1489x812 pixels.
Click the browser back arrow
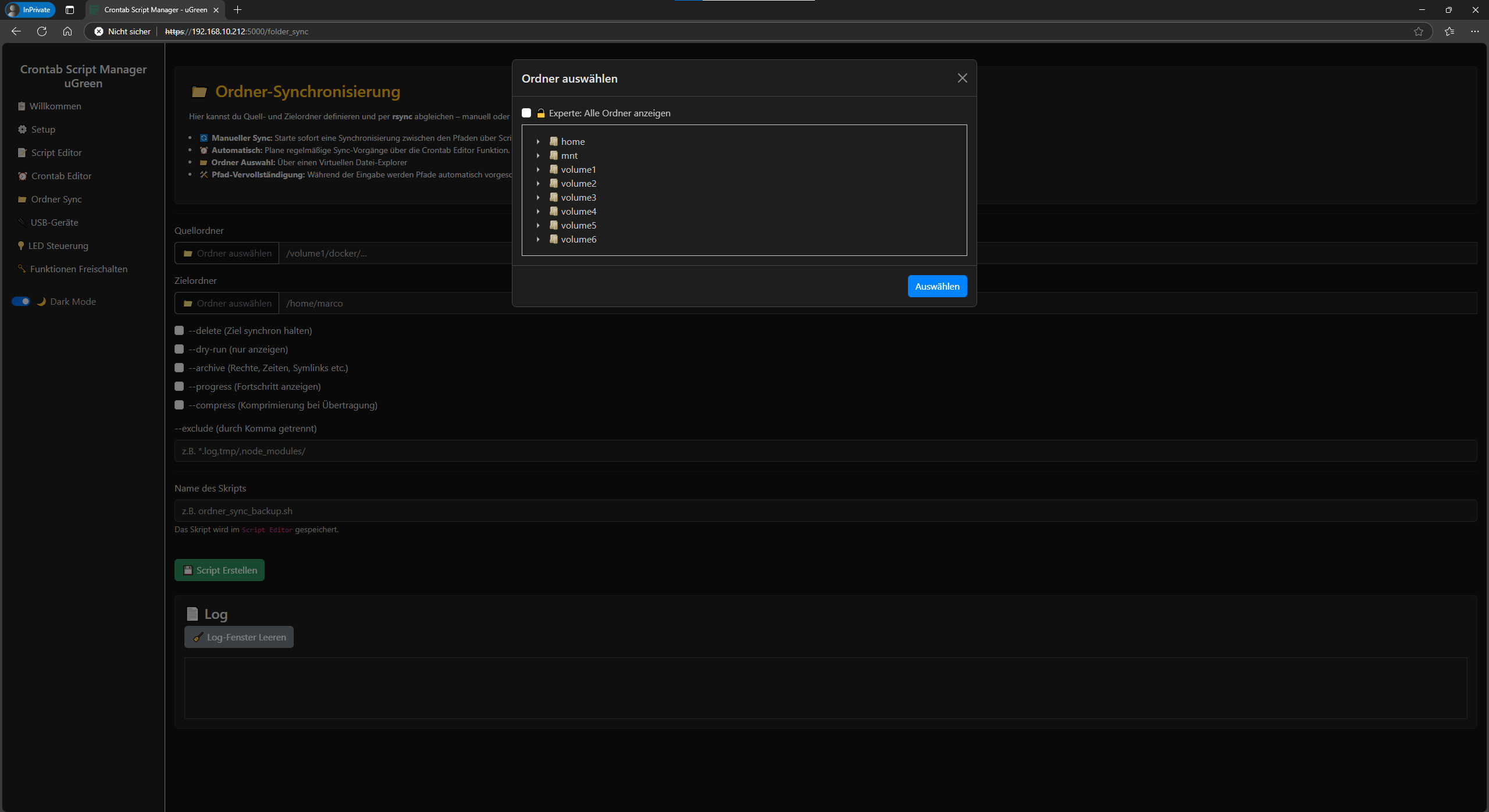click(x=16, y=31)
